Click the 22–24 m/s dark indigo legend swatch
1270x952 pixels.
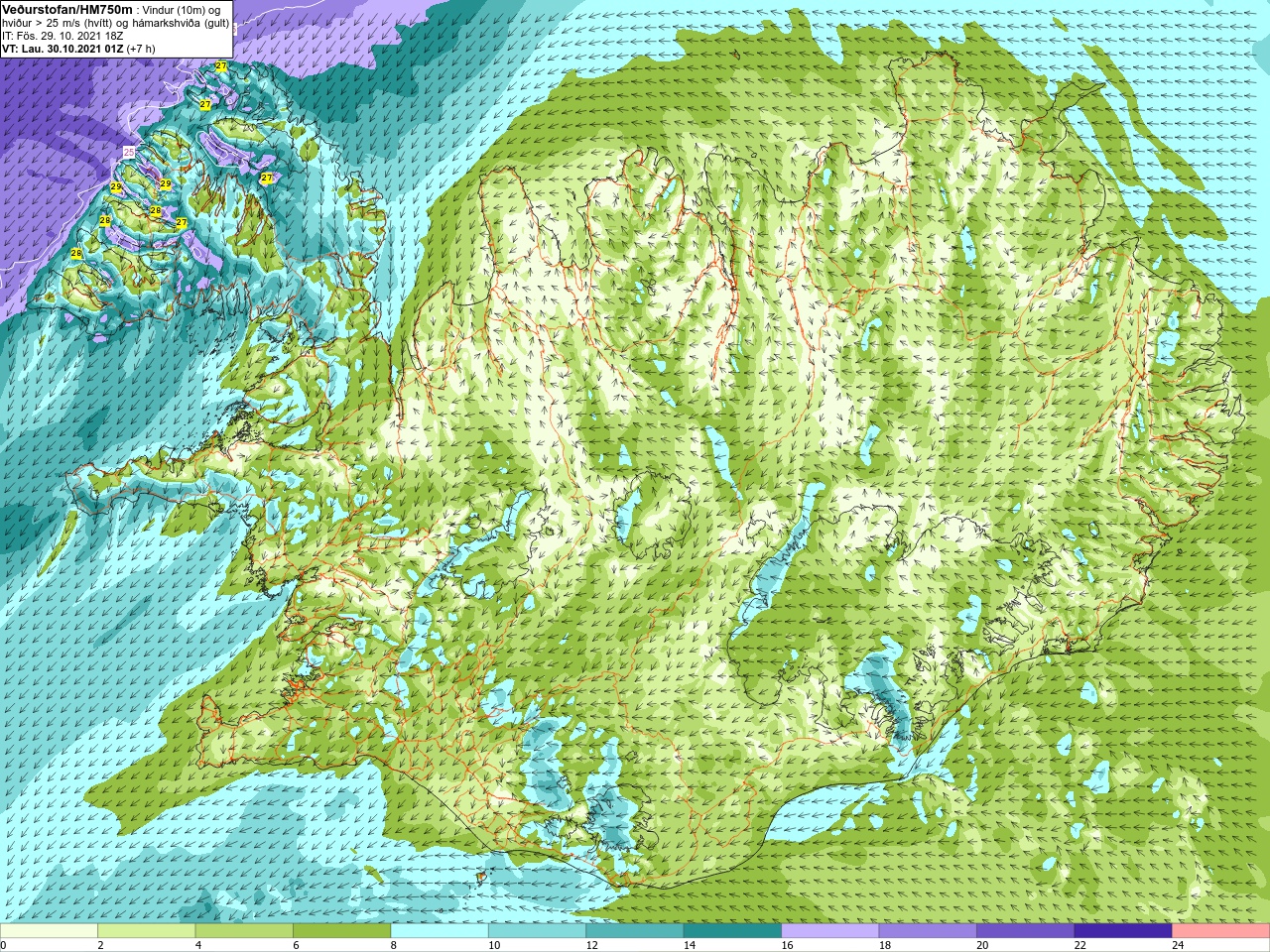click(1123, 931)
